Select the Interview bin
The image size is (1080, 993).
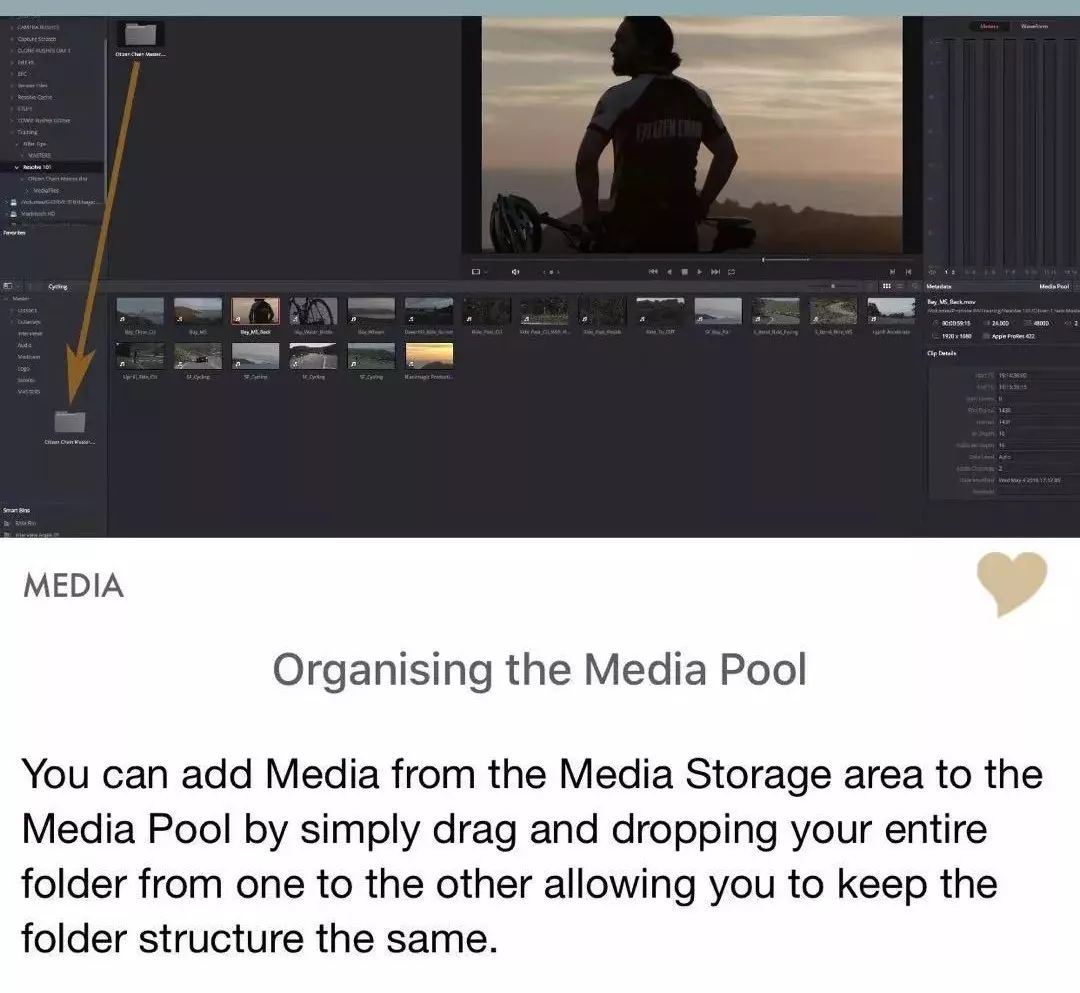click(30, 333)
